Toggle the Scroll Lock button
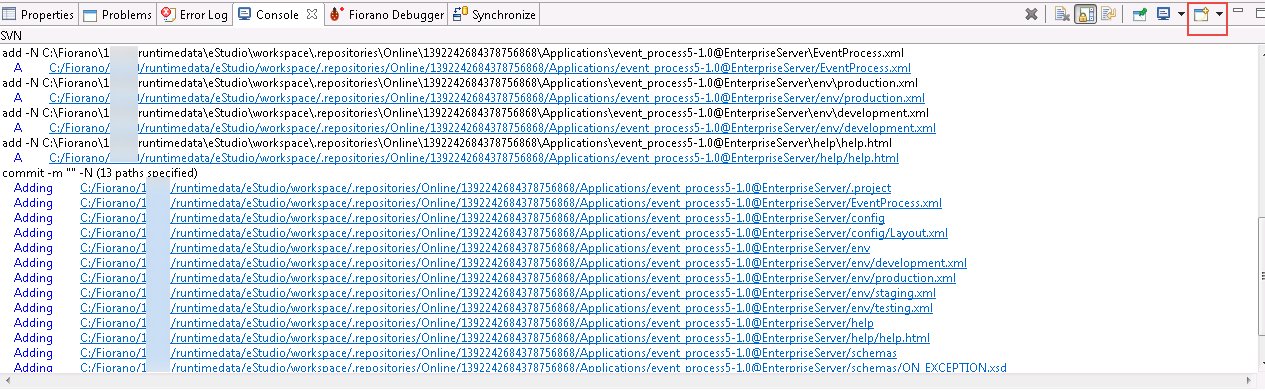The image size is (1265, 391). pos(1085,14)
